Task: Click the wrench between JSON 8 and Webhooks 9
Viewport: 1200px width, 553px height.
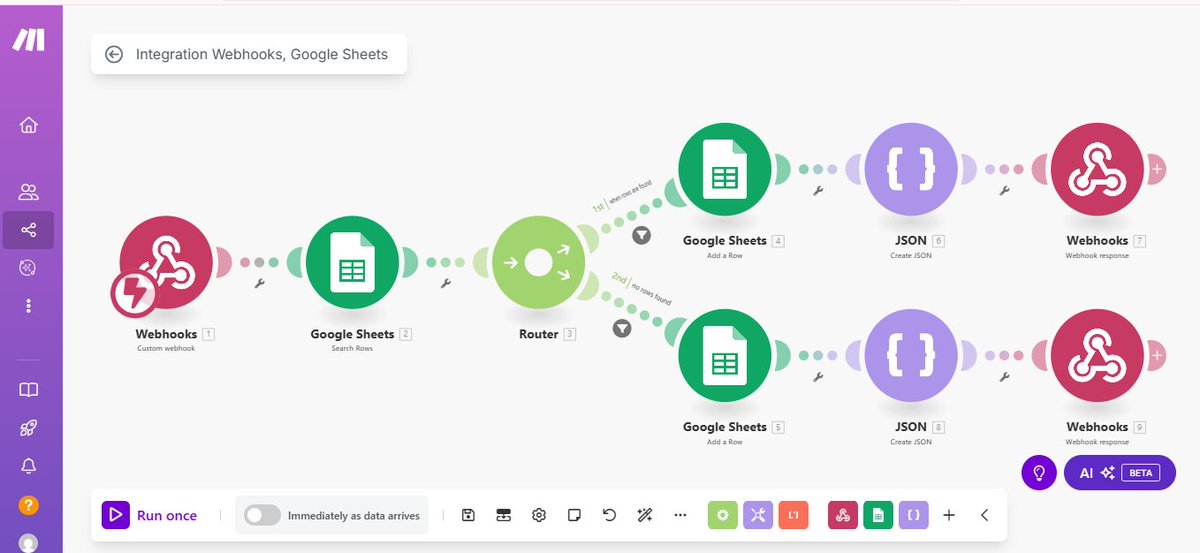Action: [x=1004, y=377]
